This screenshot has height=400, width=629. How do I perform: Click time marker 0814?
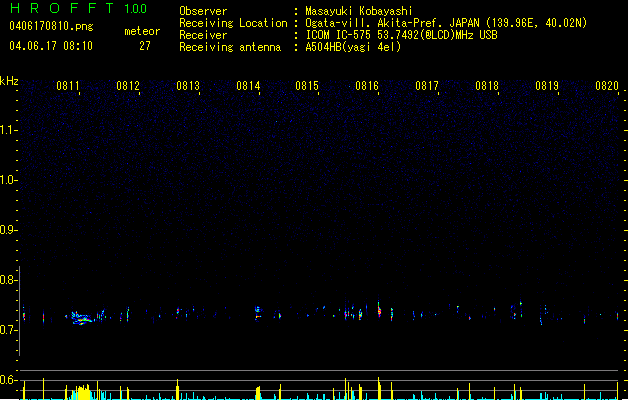248,86
